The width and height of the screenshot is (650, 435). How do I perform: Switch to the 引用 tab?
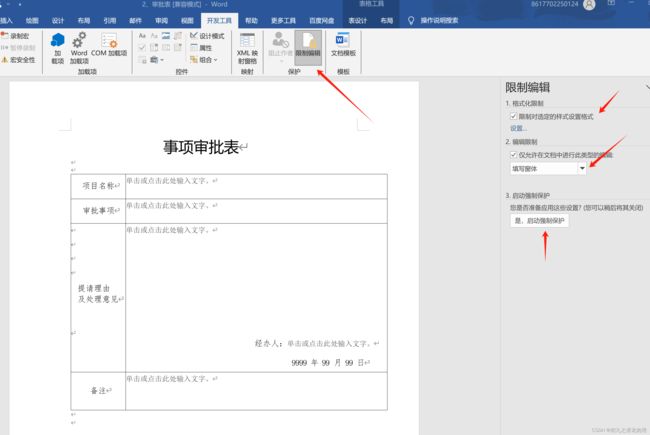pos(109,20)
